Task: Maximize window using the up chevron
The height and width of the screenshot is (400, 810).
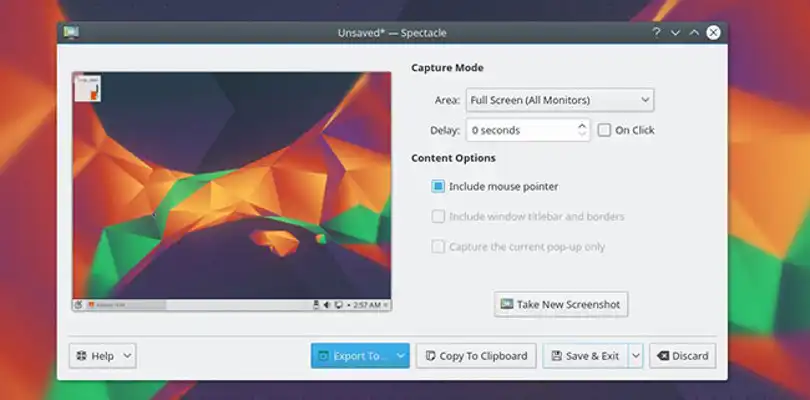Action: coord(694,33)
